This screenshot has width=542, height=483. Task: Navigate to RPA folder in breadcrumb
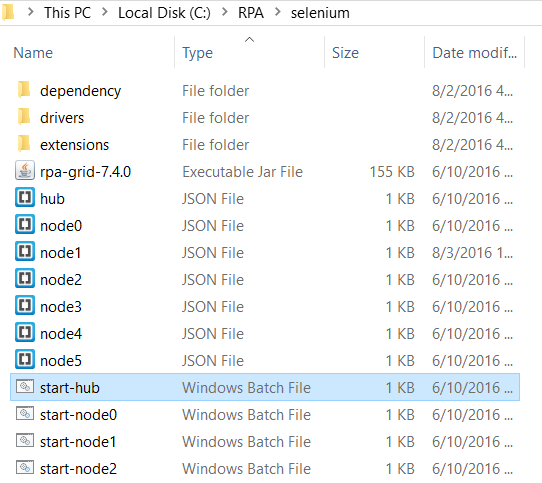coord(251,13)
